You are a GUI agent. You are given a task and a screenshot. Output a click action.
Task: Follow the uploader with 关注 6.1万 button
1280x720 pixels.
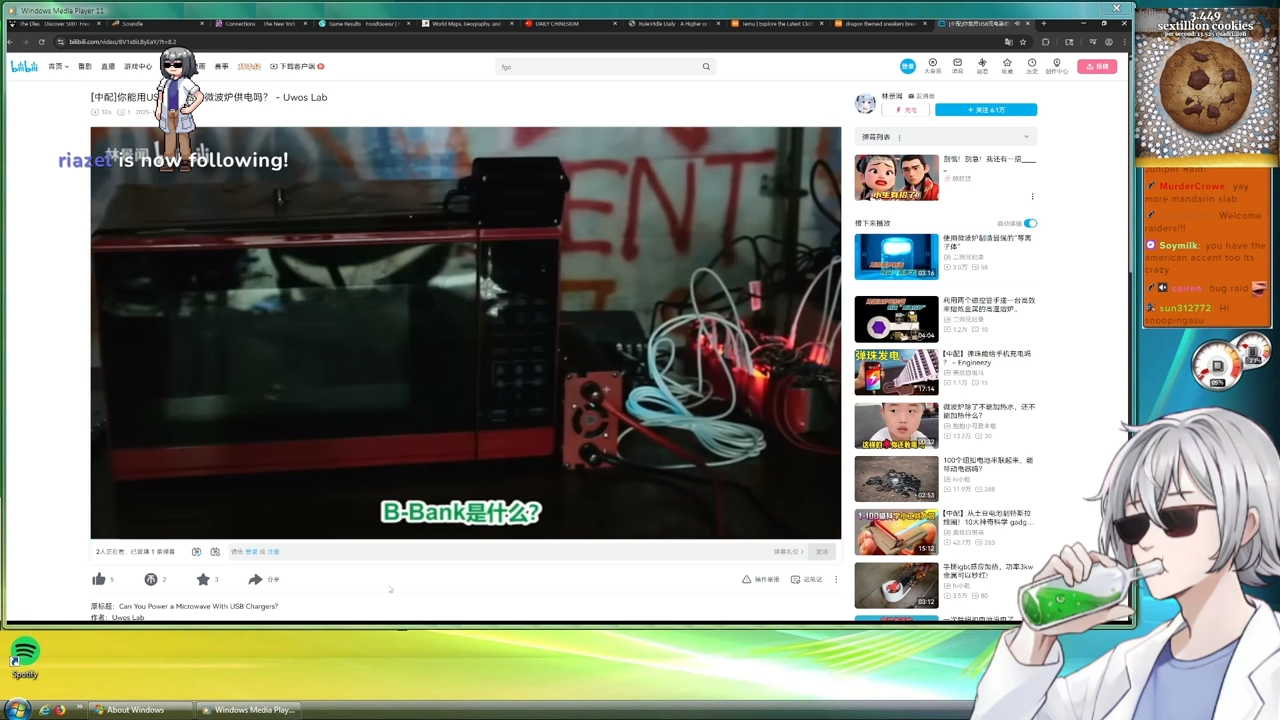(986, 110)
